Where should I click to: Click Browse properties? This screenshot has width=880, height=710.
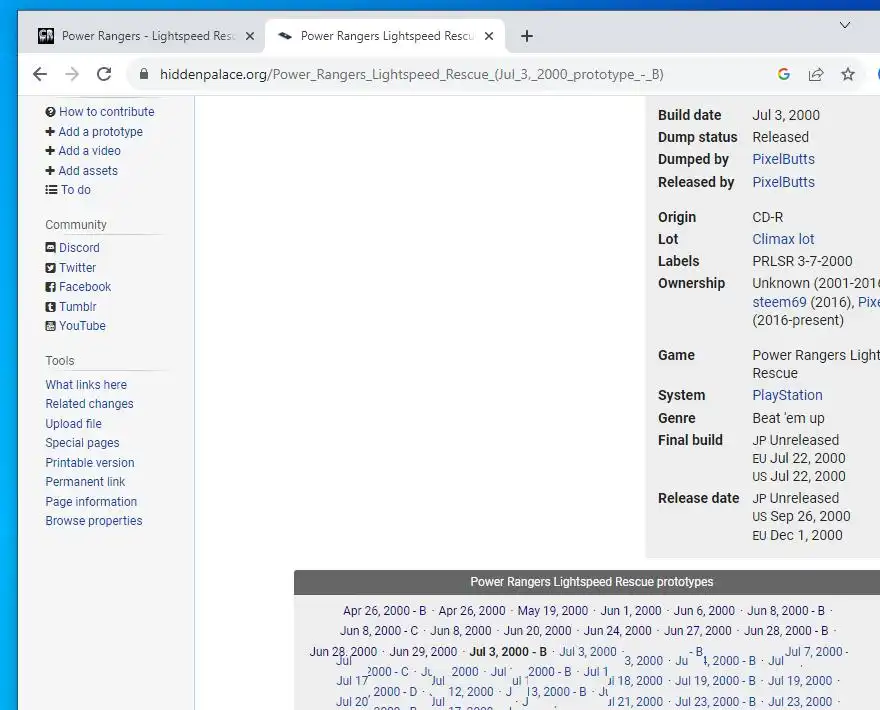pos(94,521)
